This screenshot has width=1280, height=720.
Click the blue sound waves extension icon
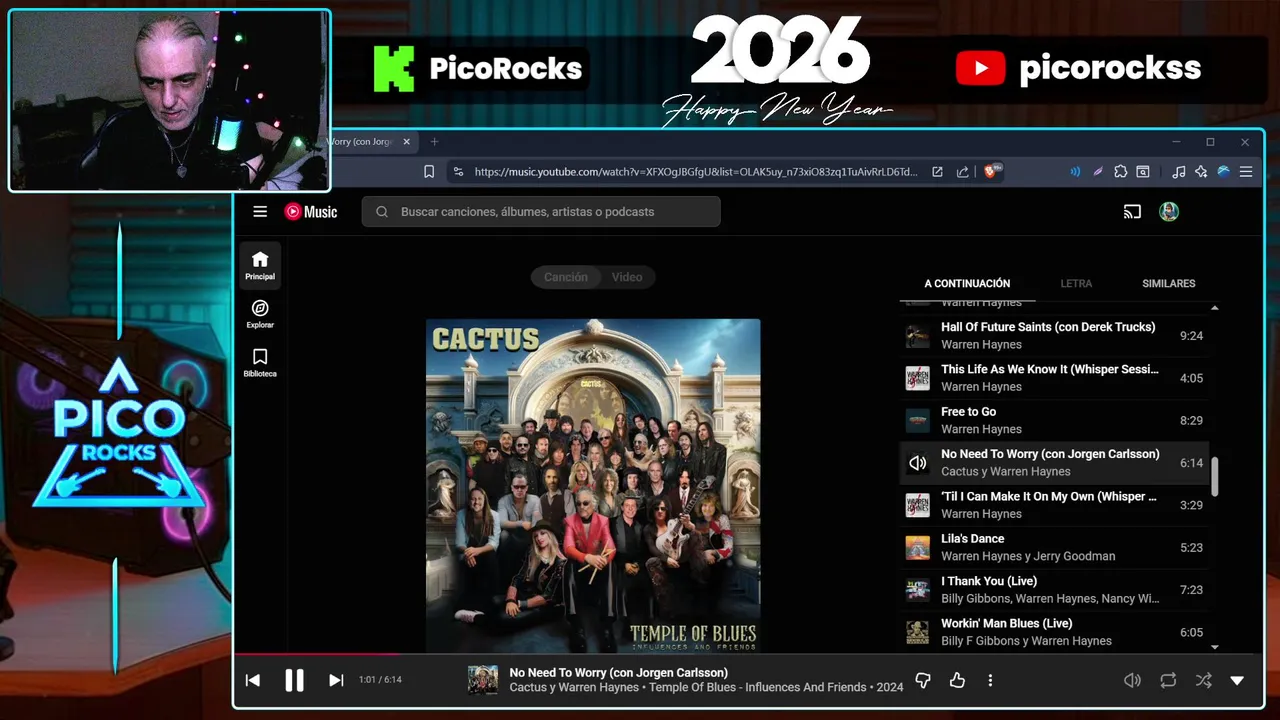click(x=1075, y=172)
